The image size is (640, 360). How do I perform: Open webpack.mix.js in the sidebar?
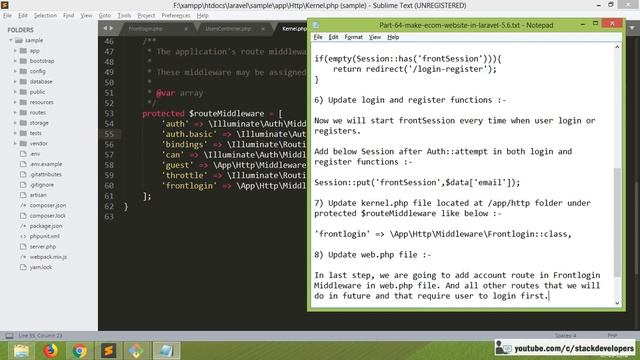coord(48,257)
